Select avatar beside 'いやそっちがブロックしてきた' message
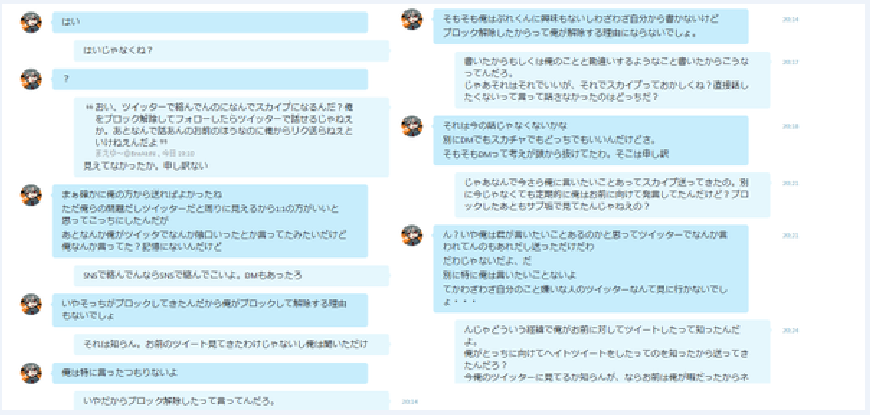The height and width of the screenshot is (415, 870). click(x=31, y=304)
